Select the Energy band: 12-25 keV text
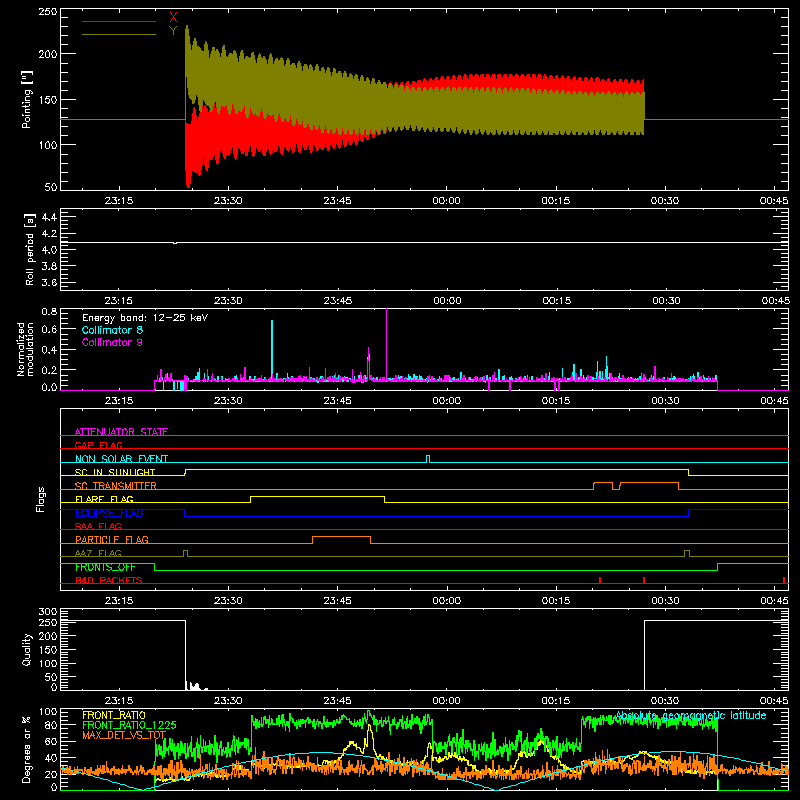Screen dimensions: 800x800 point(145,318)
